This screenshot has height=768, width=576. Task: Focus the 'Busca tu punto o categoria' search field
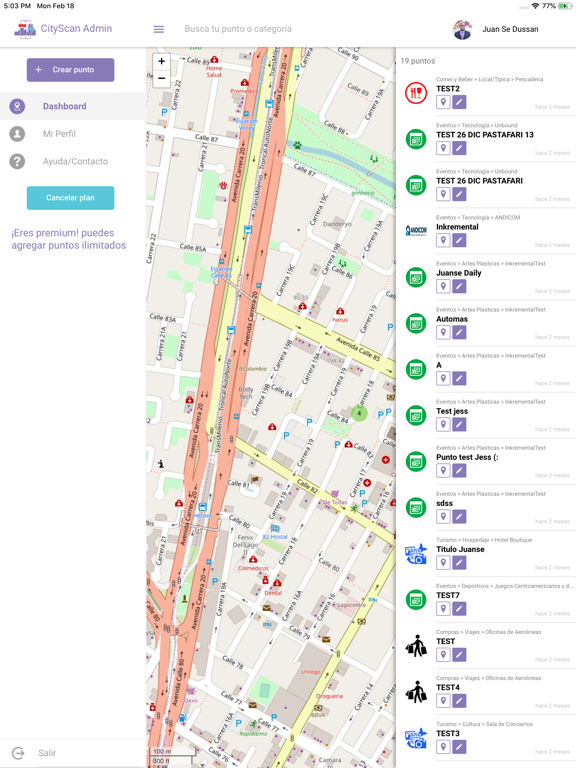coord(238,29)
